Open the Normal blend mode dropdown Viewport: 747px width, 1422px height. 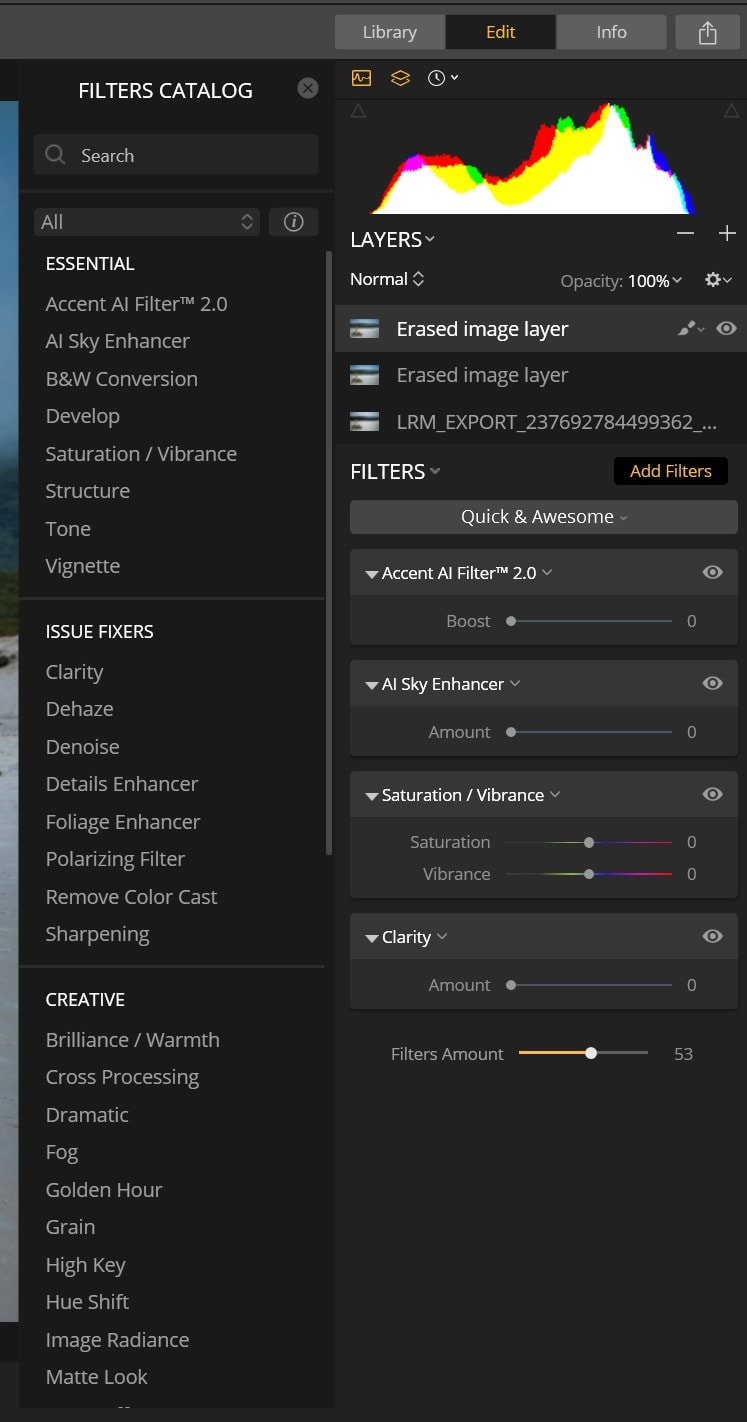(387, 279)
